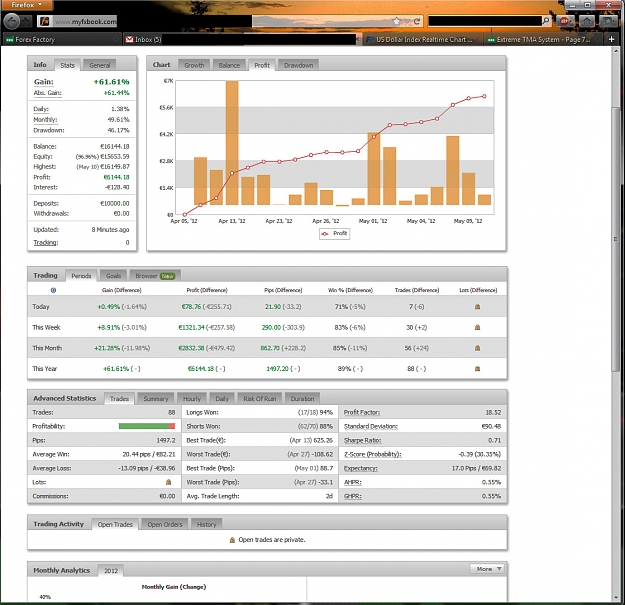The image size is (625, 605).
Task: Open the AHPR definition link
Action: coord(352,482)
